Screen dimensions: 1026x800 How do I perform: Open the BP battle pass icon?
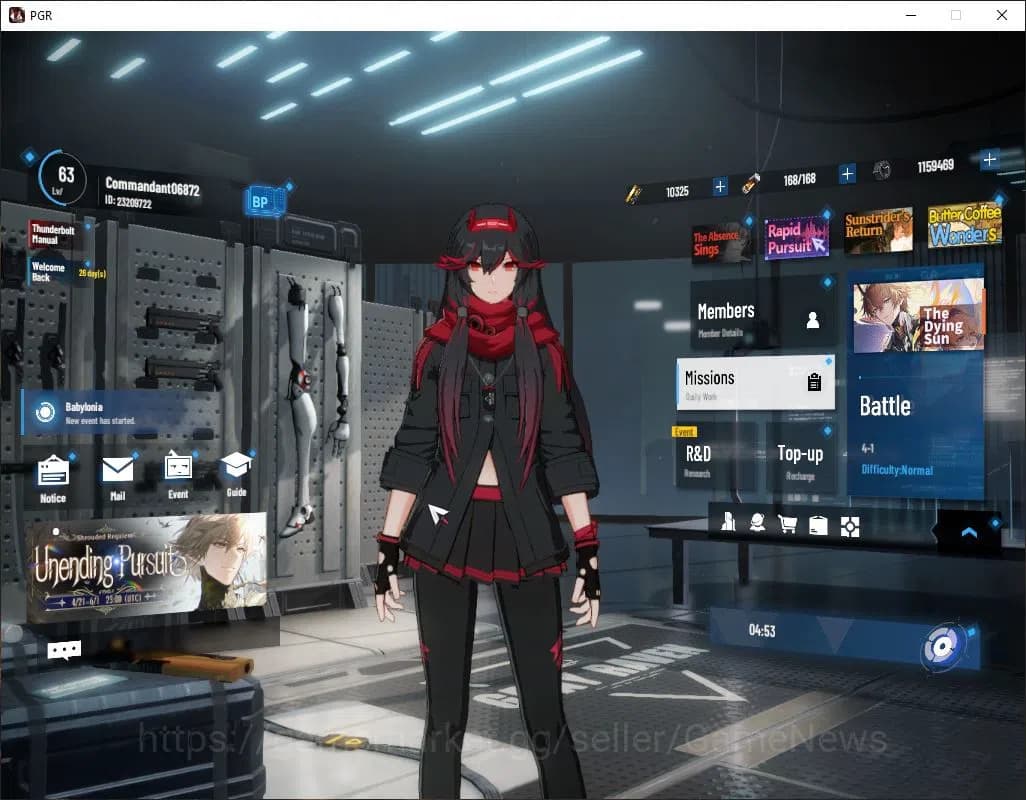[x=265, y=201]
